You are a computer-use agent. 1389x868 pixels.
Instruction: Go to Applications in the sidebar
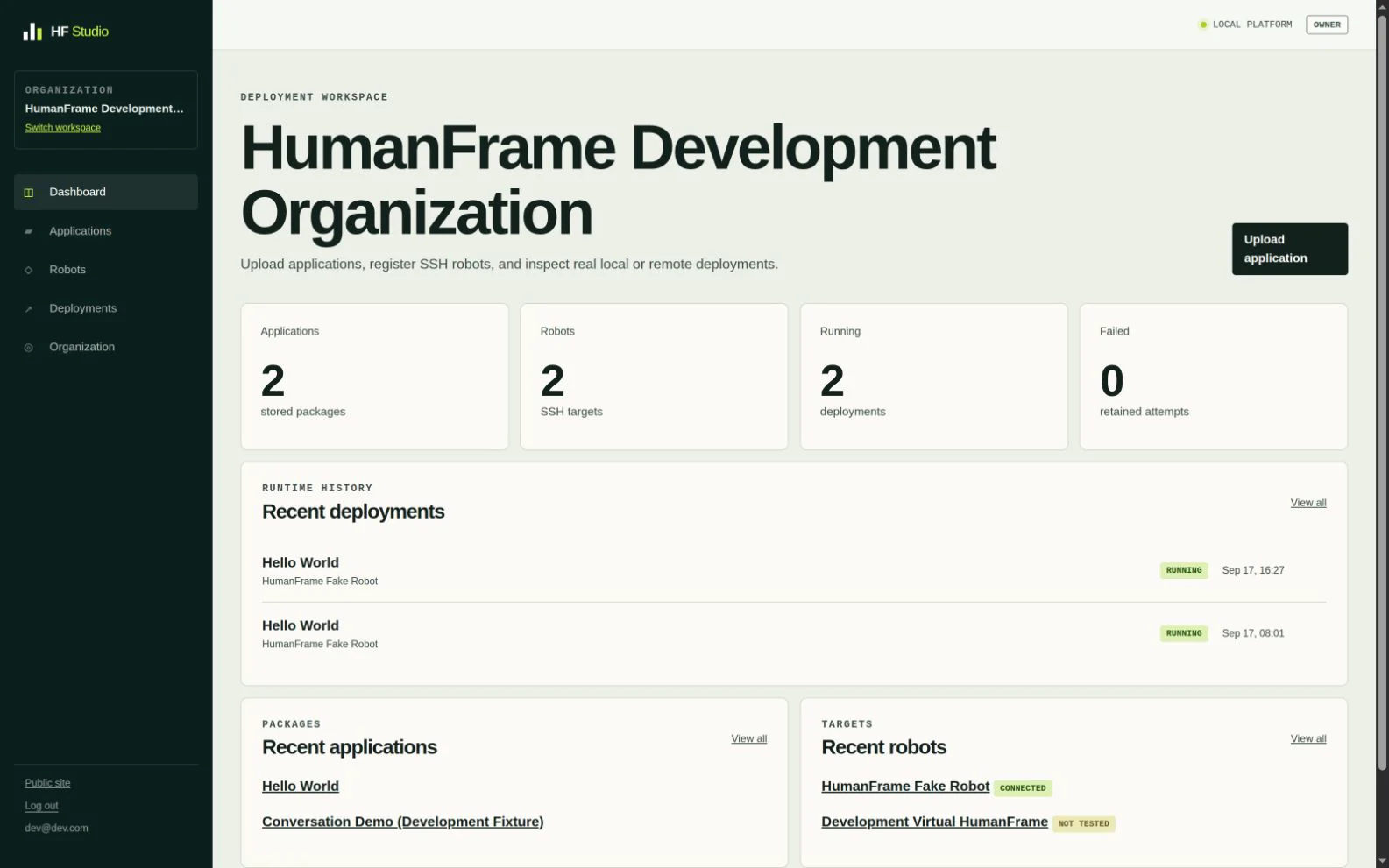[x=106, y=231]
